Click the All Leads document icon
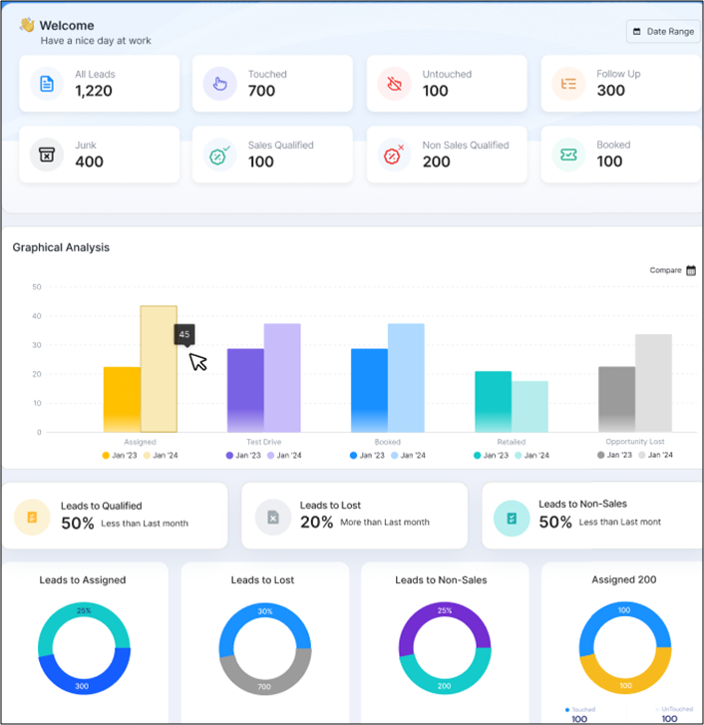Image resolution: width=704 pixels, height=725 pixels. tap(47, 84)
